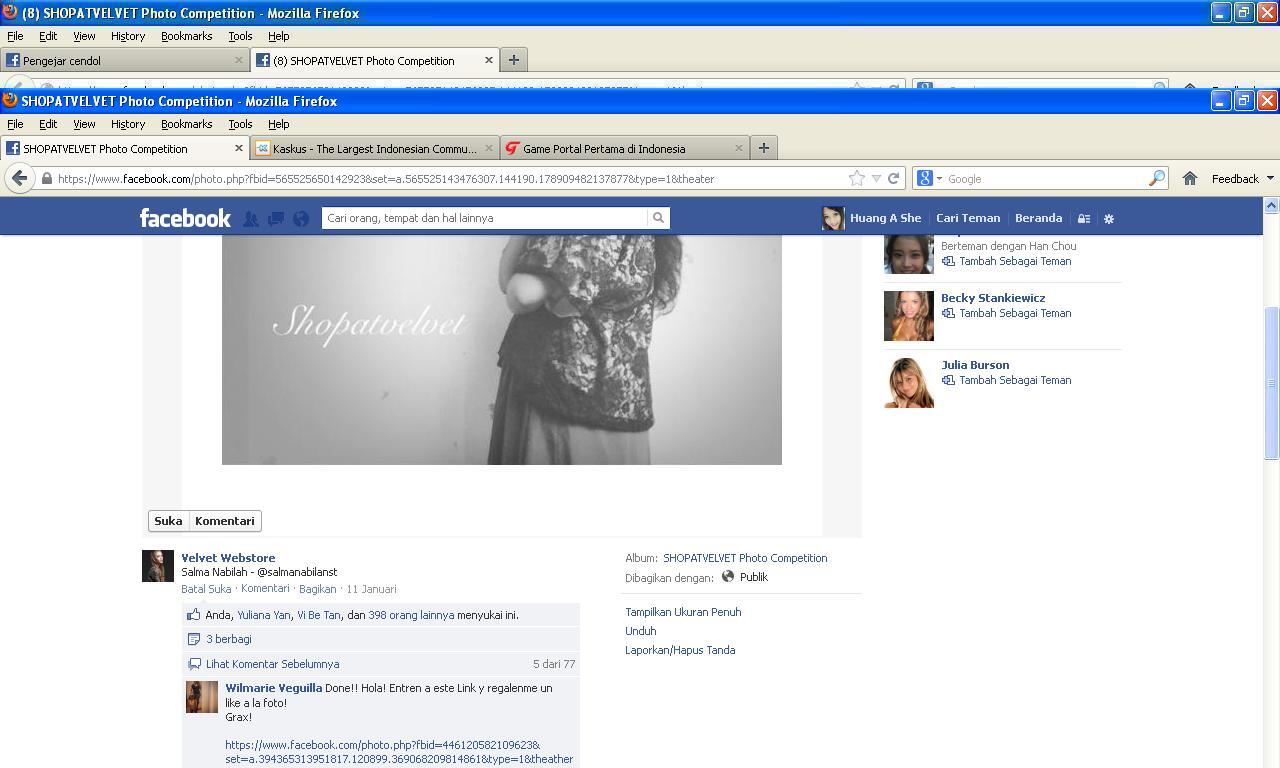Open the 398 orang lainnya link
Image resolution: width=1280 pixels, height=768 pixels.
point(411,615)
